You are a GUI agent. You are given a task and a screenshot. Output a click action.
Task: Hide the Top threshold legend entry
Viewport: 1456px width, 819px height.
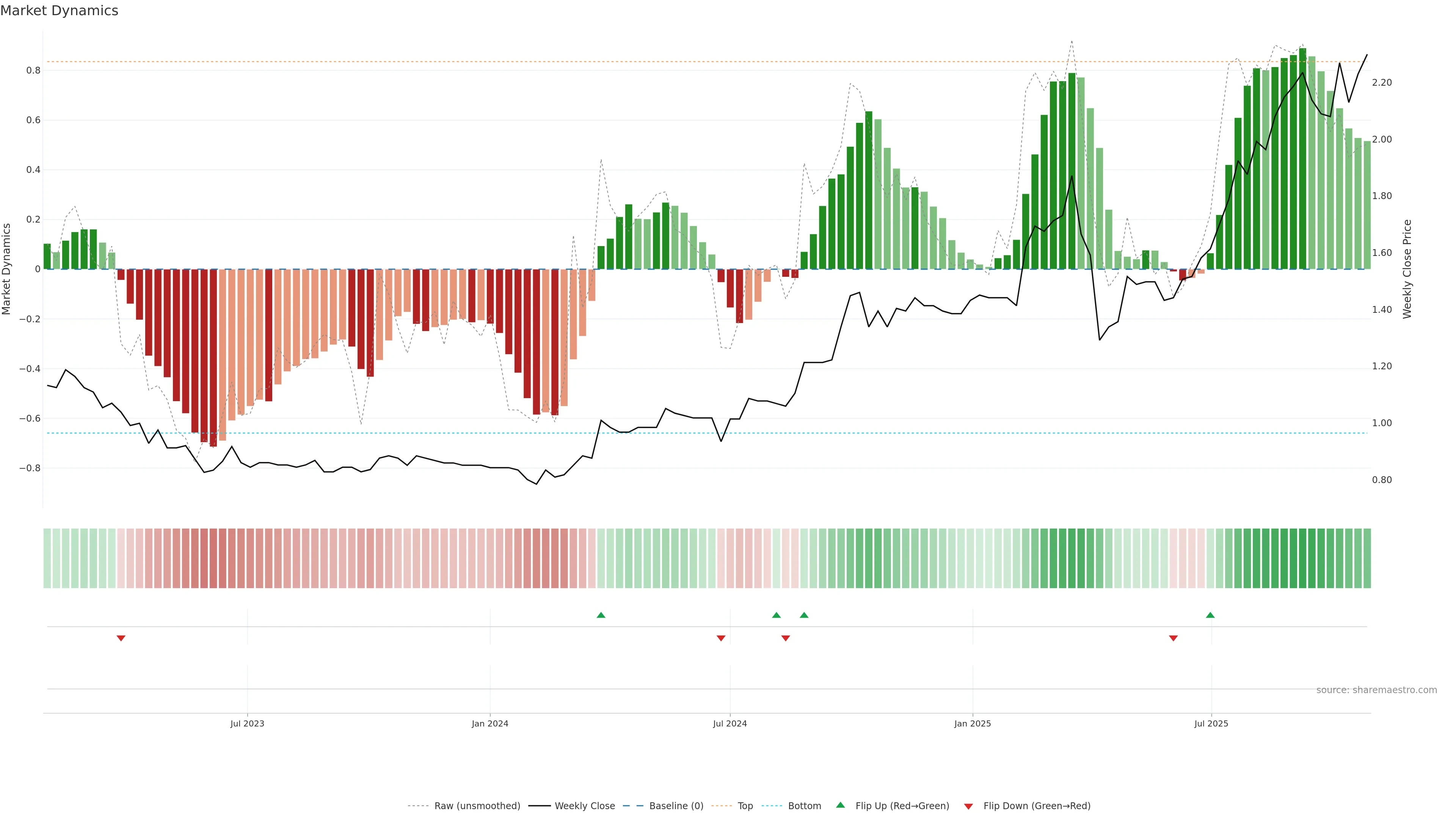(x=745, y=806)
